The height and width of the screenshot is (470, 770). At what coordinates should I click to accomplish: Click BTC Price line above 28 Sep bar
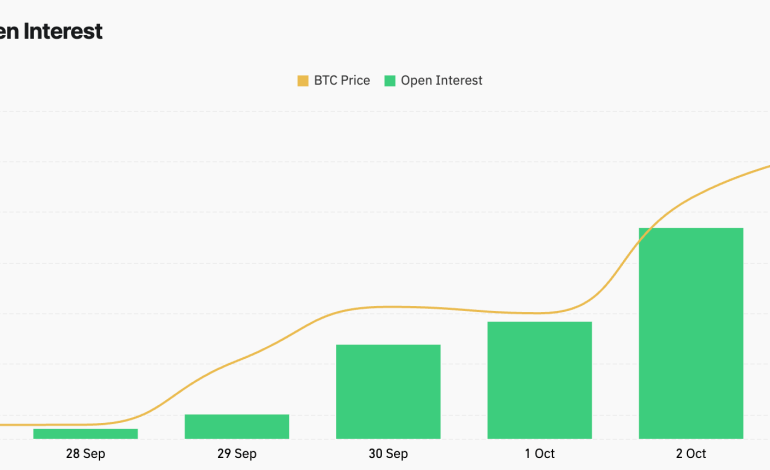click(85, 424)
